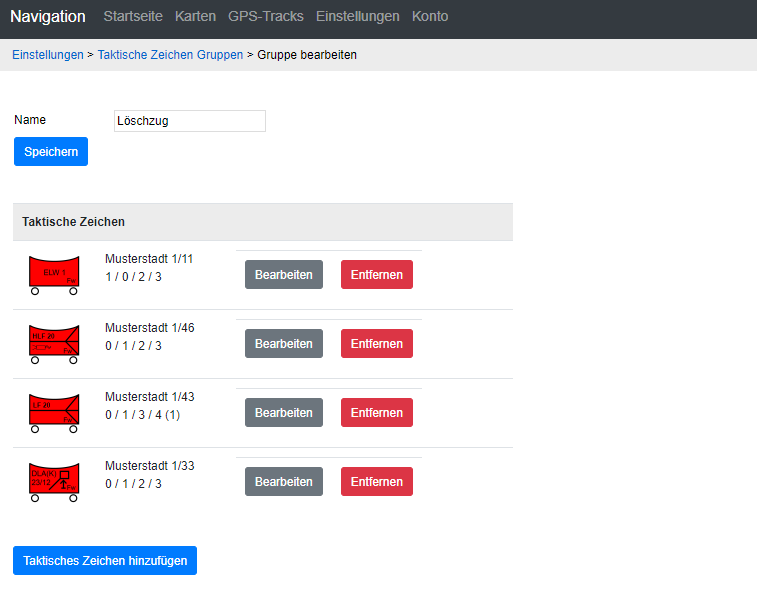The width and height of the screenshot is (757, 599).
Task: Open GPS-Tracks in the top navigation
Action: (265, 17)
